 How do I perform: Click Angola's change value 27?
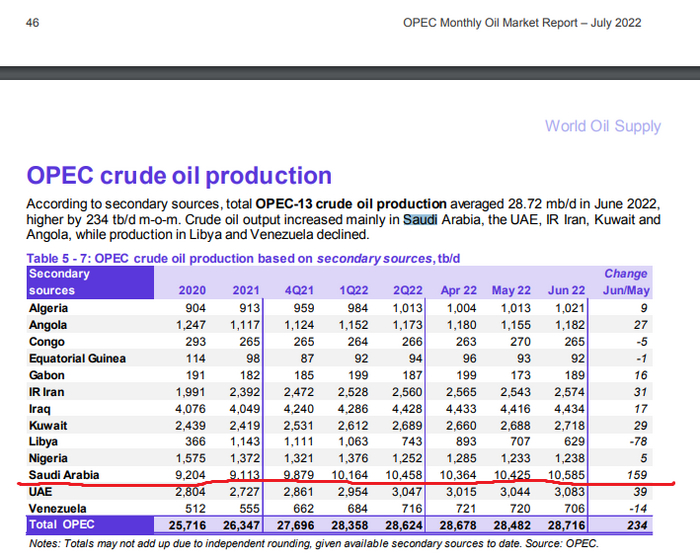click(641, 325)
